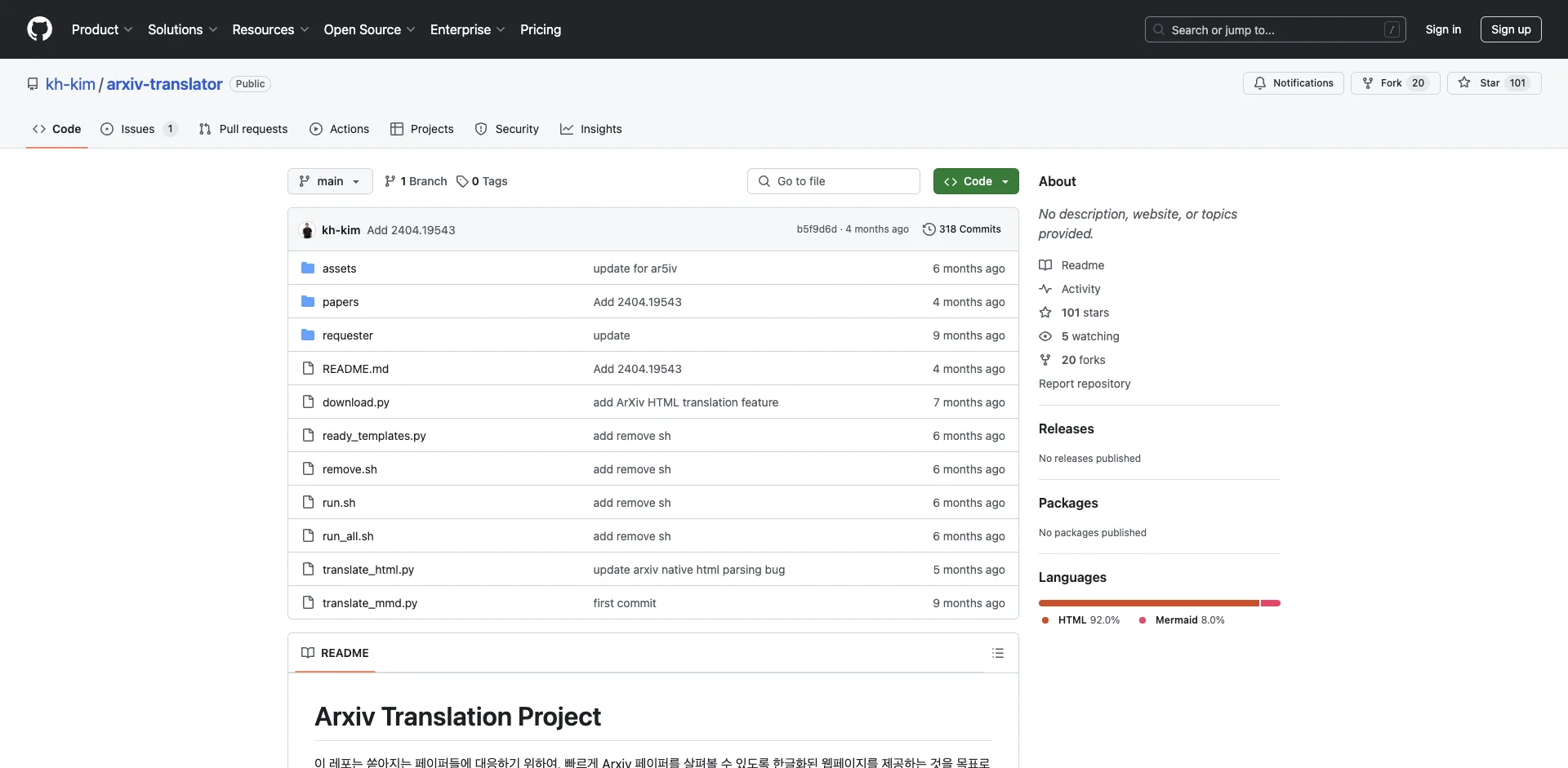Open the ready_templates.py file
The image size is (1568, 768).
tap(374, 436)
